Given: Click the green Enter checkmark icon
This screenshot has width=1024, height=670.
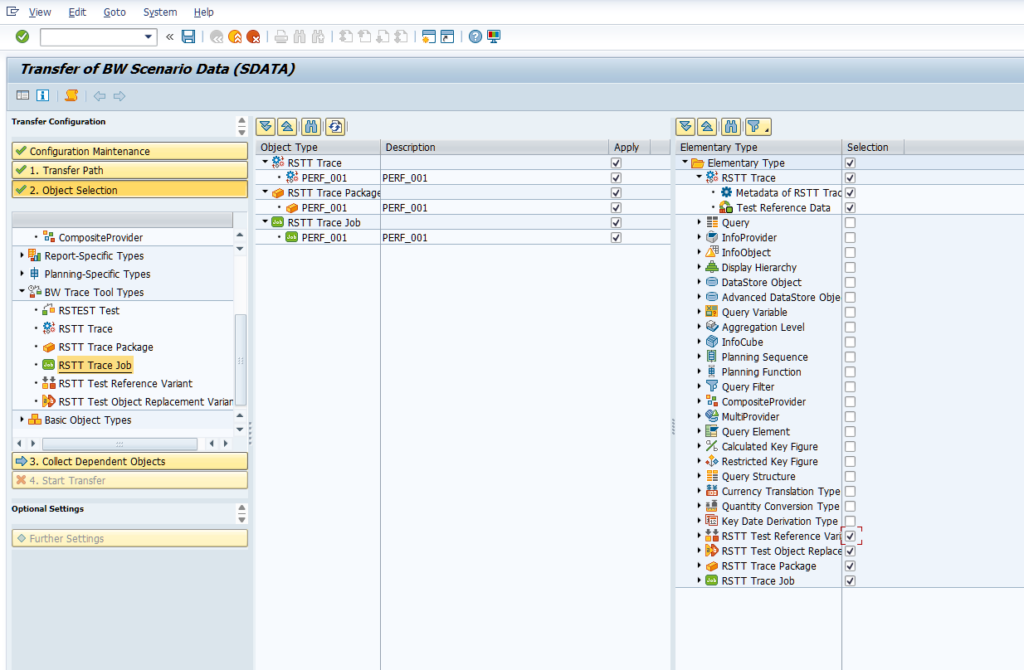Looking at the screenshot, I should coord(22,37).
